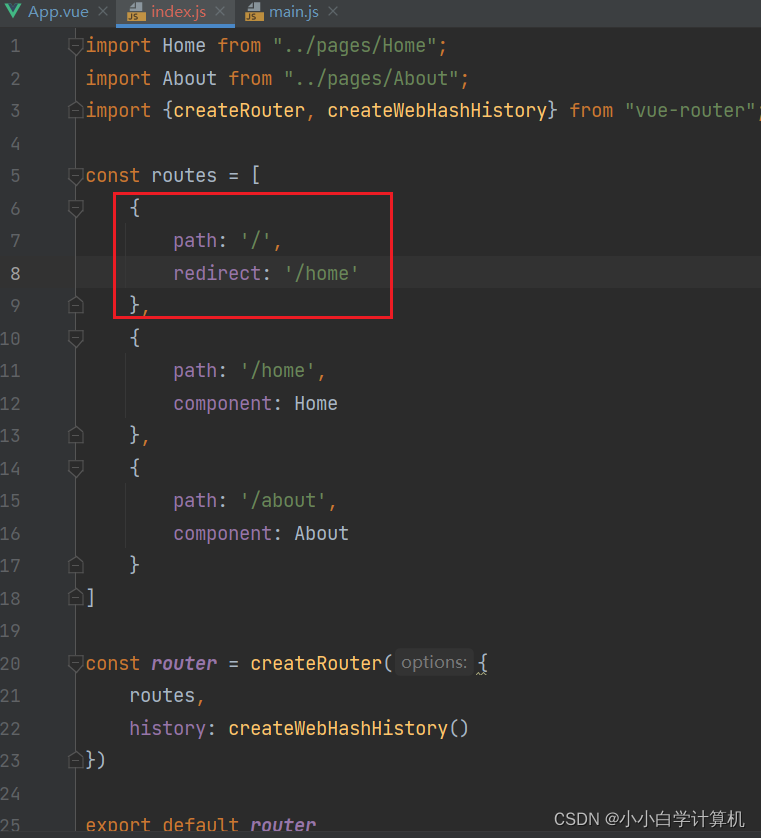Collapse the /home route object at line 10
Viewport: 761px width, 838px height.
(x=75, y=338)
